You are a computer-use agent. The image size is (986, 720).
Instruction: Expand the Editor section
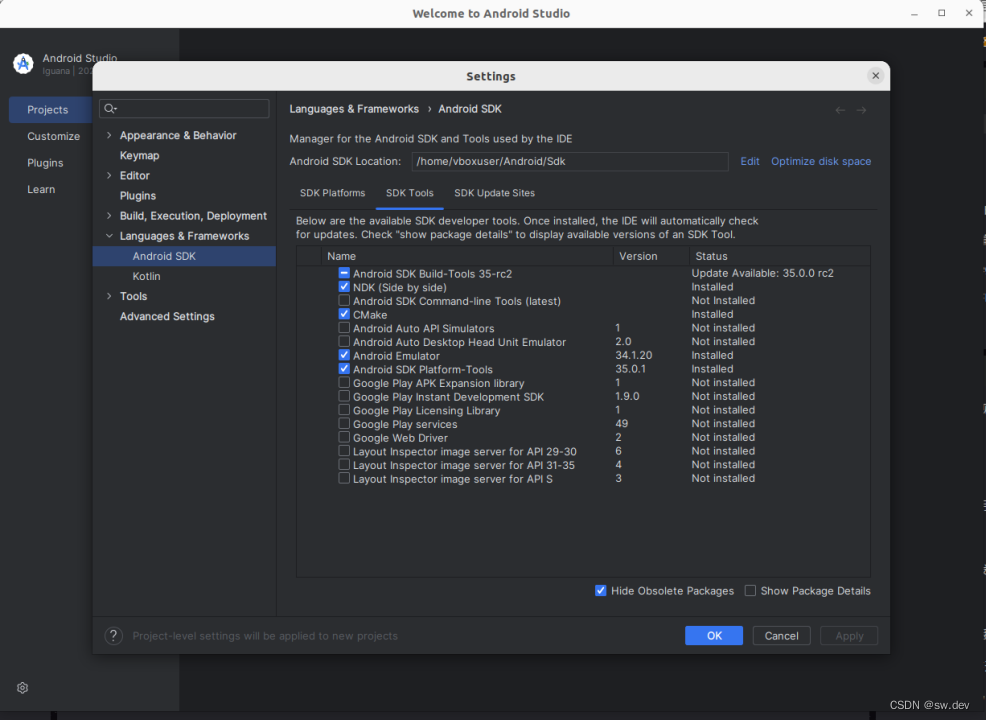click(x=109, y=175)
